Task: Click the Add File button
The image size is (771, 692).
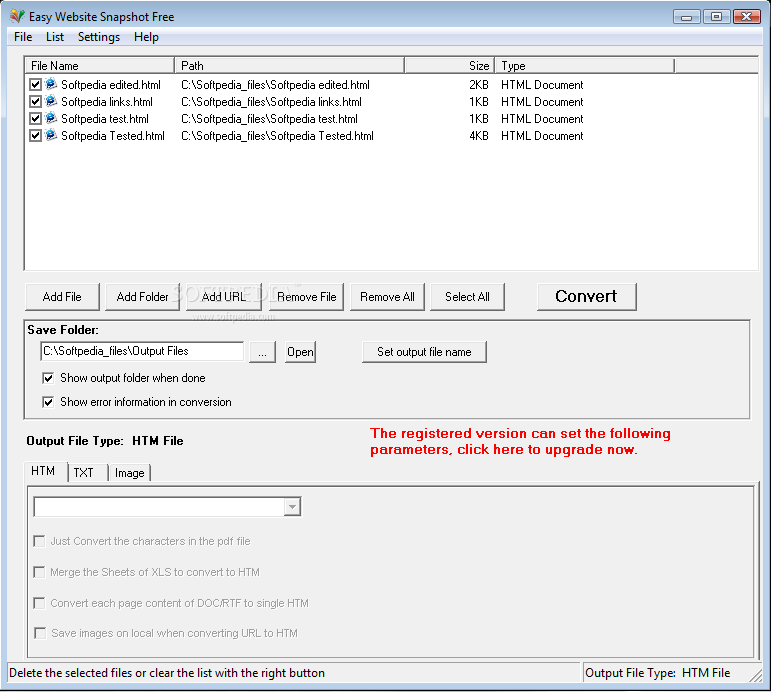Action: pos(62,297)
